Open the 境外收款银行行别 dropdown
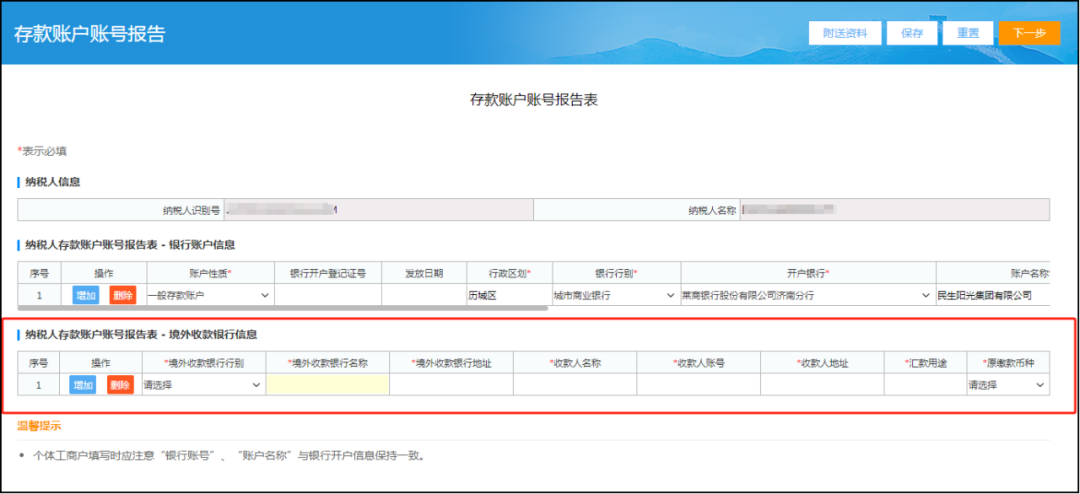 click(x=202, y=385)
